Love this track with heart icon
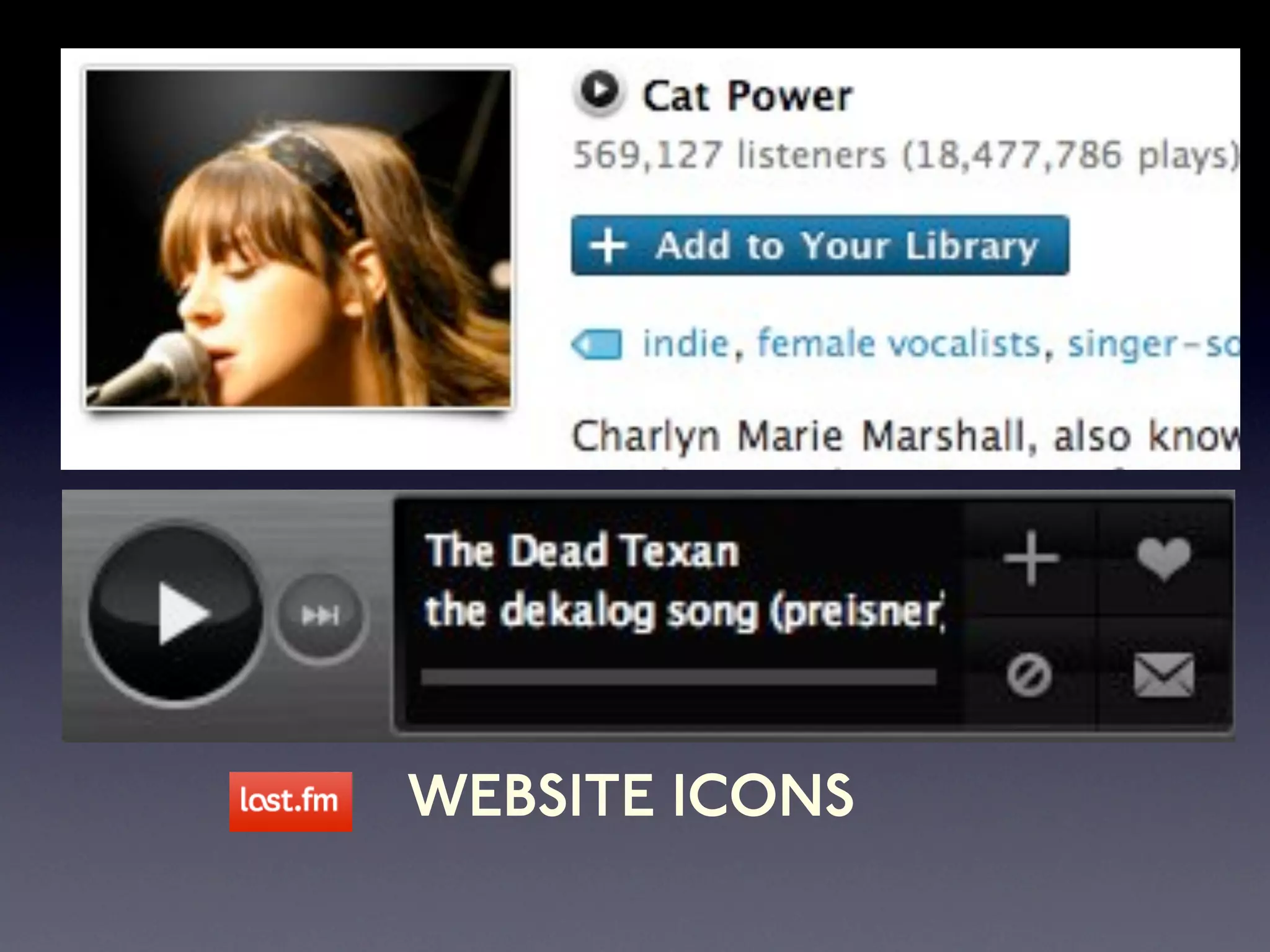1270x952 pixels. 1163,558
